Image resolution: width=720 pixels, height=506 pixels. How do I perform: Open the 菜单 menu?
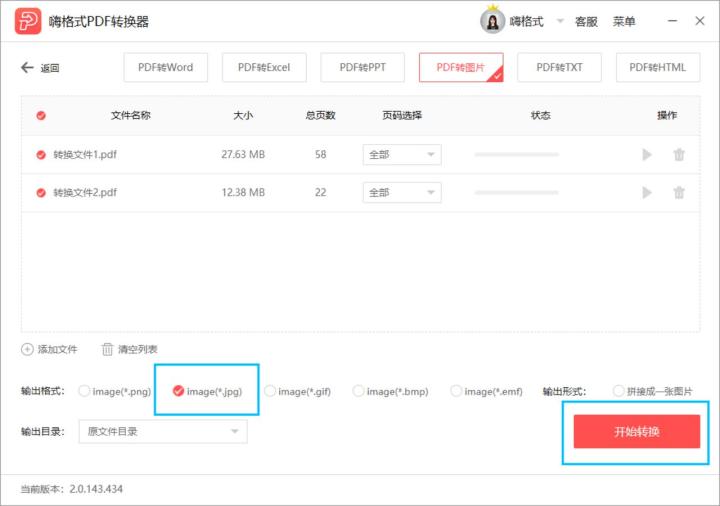click(624, 22)
